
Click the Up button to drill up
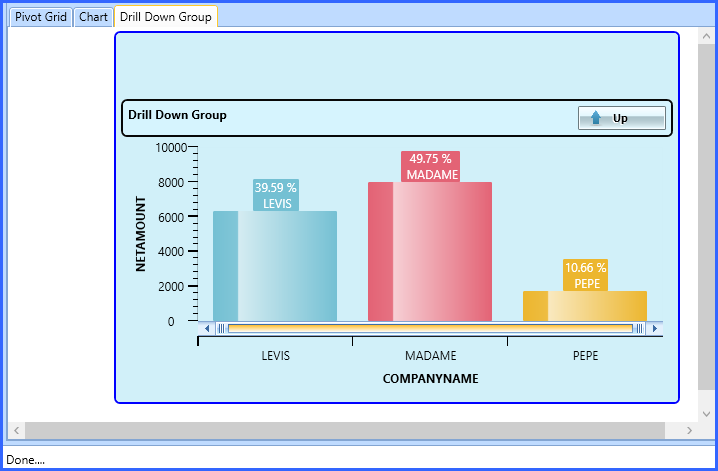[x=622, y=118]
